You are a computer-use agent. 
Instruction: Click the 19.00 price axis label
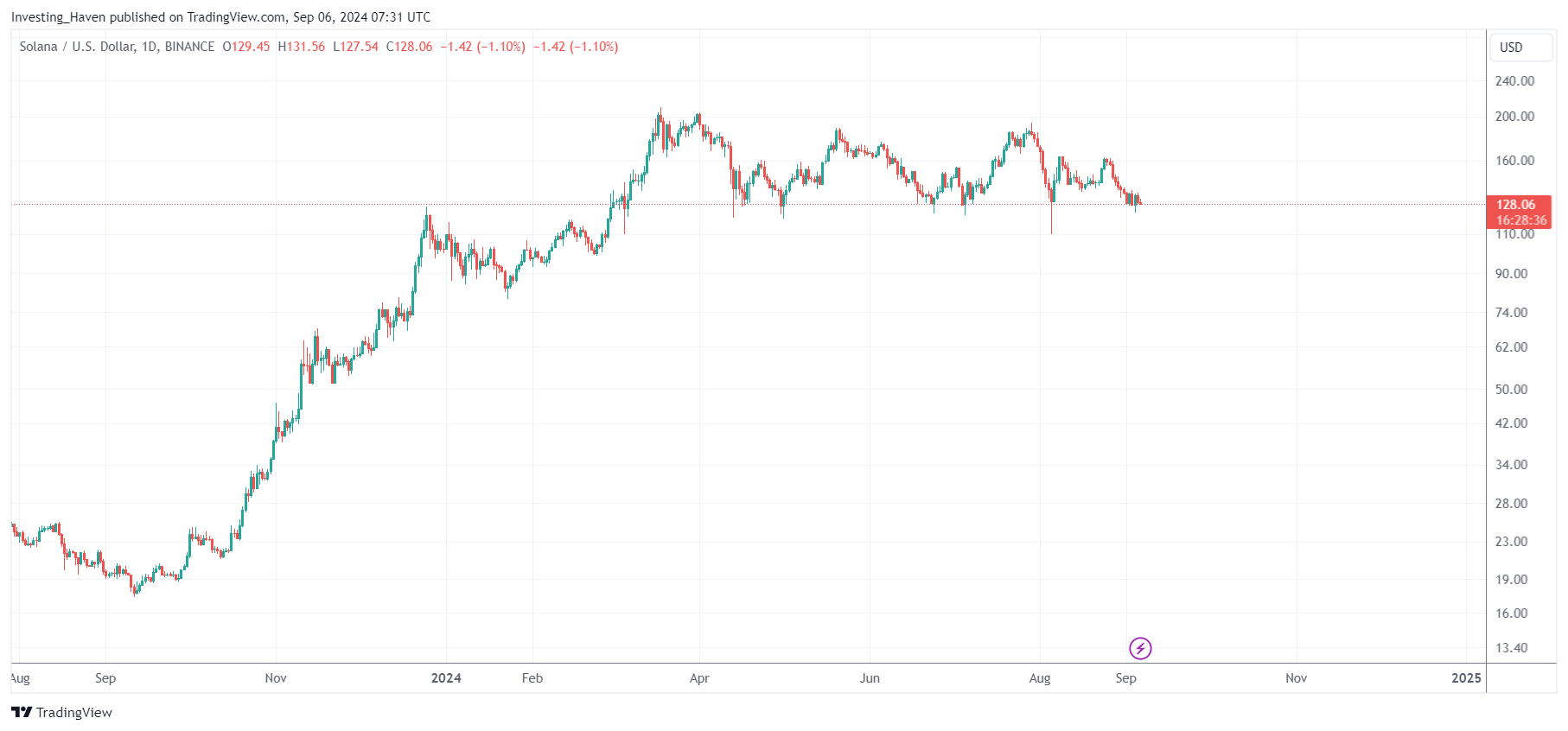coord(1511,579)
